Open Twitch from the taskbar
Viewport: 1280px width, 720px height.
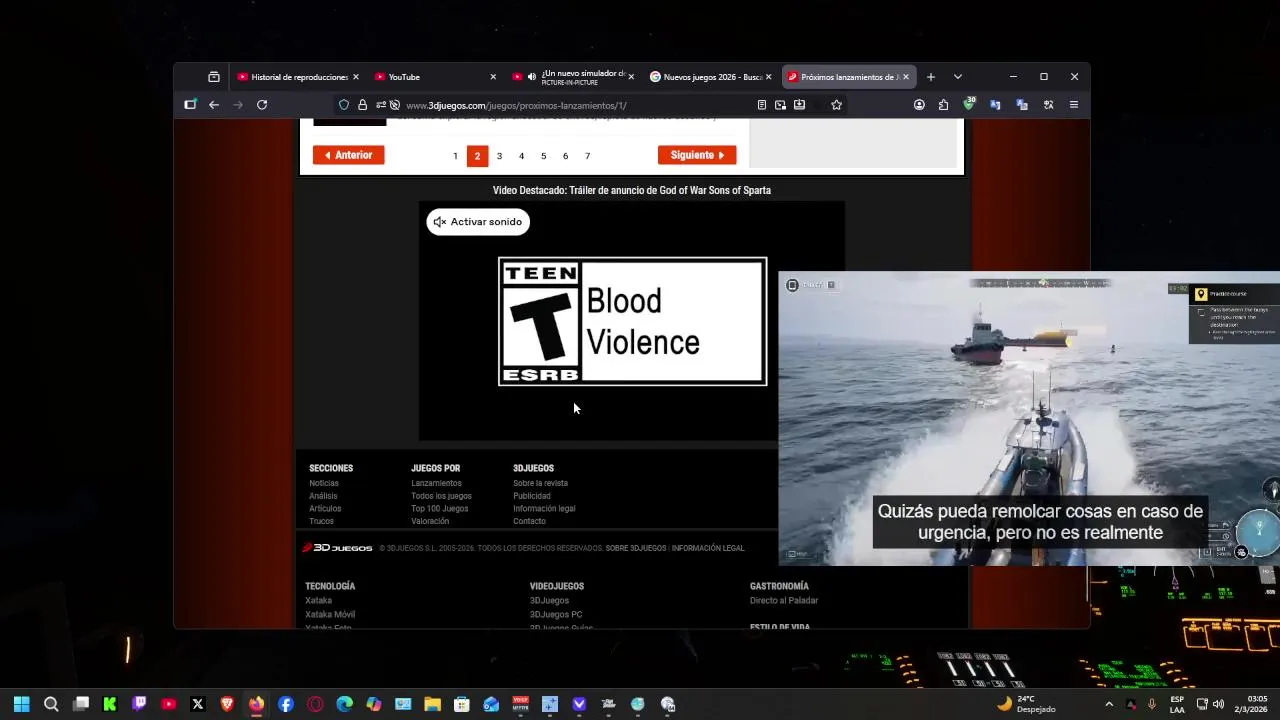pyautogui.click(x=139, y=704)
